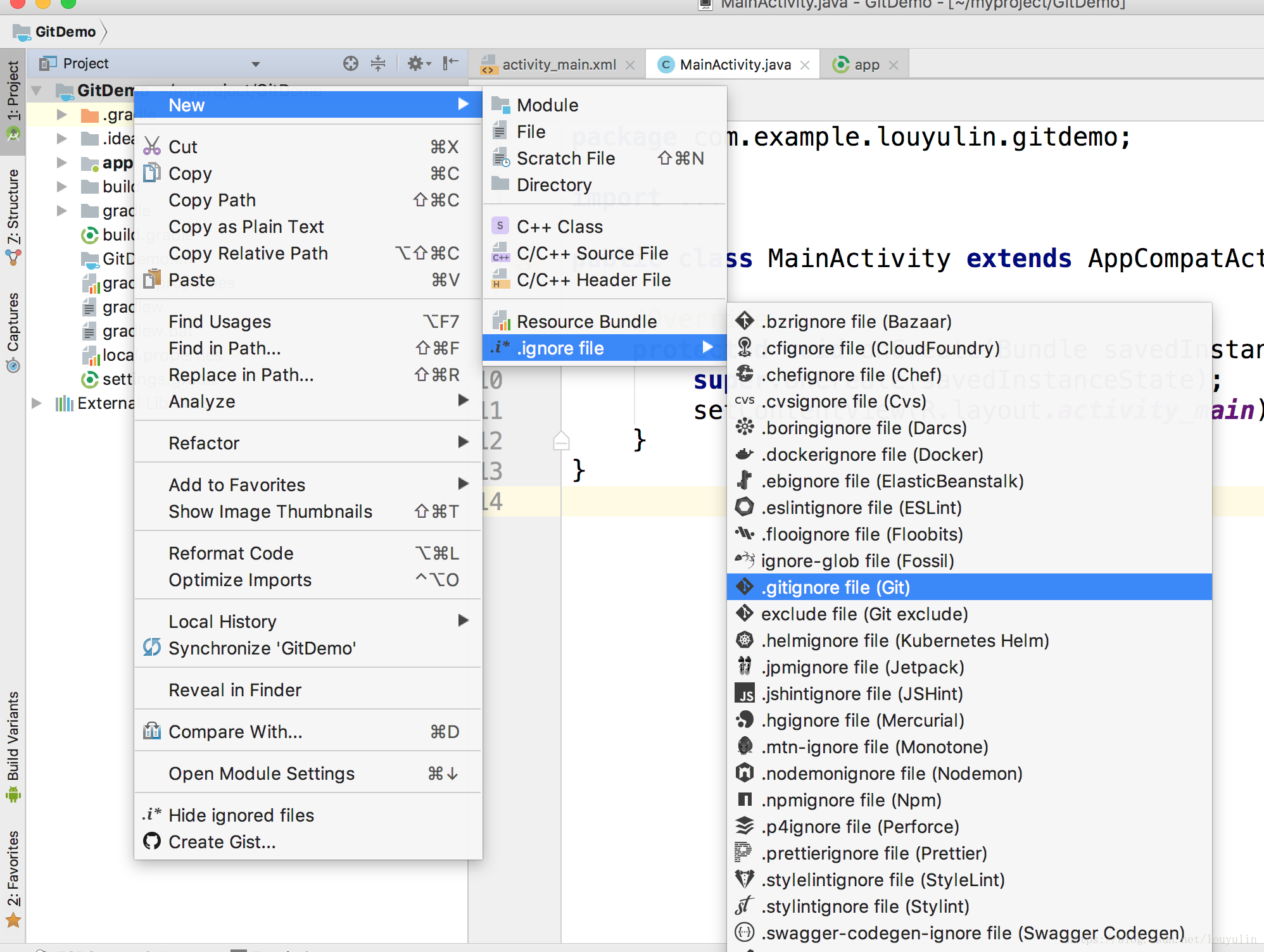Choose Add to Favorites
This screenshot has height=952, width=1264.
click(x=308, y=484)
